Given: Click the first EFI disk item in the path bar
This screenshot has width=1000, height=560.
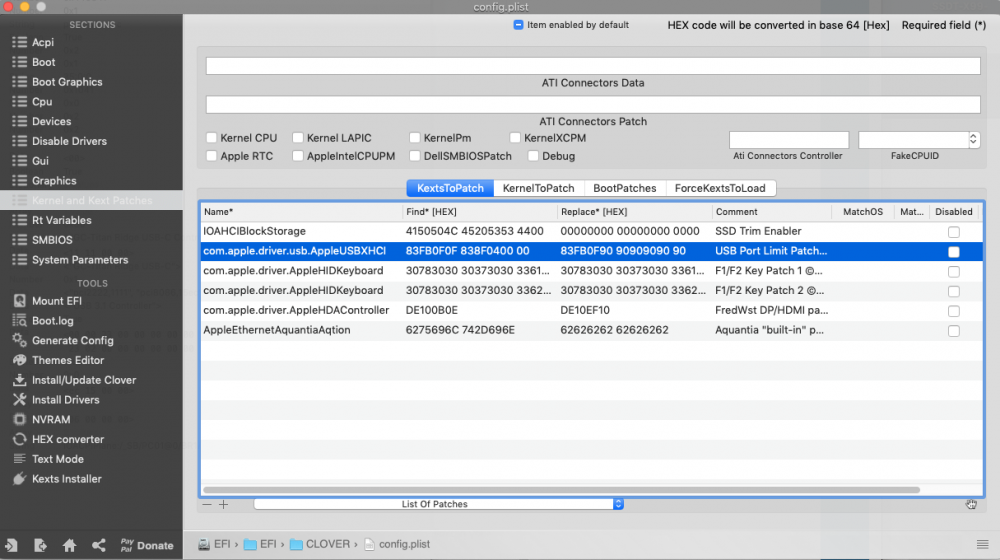Looking at the screenshot, I should pos(214,544).
